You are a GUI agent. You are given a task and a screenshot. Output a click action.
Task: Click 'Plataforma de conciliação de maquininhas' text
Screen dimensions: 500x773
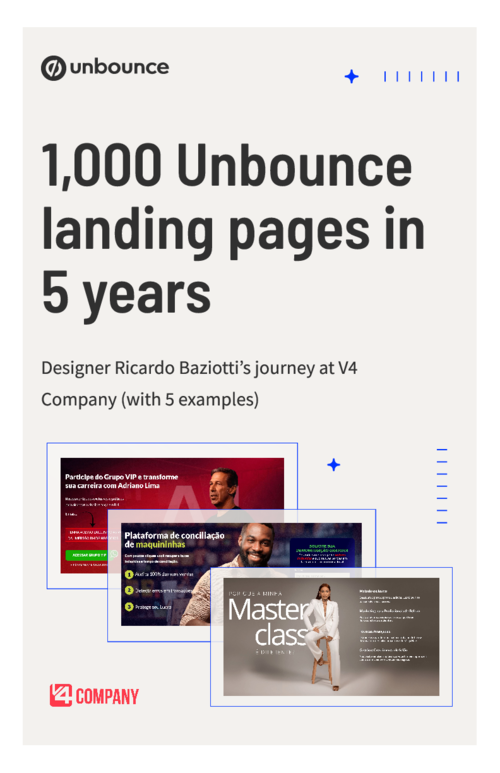pyautogui.click(x=174, y=539)
